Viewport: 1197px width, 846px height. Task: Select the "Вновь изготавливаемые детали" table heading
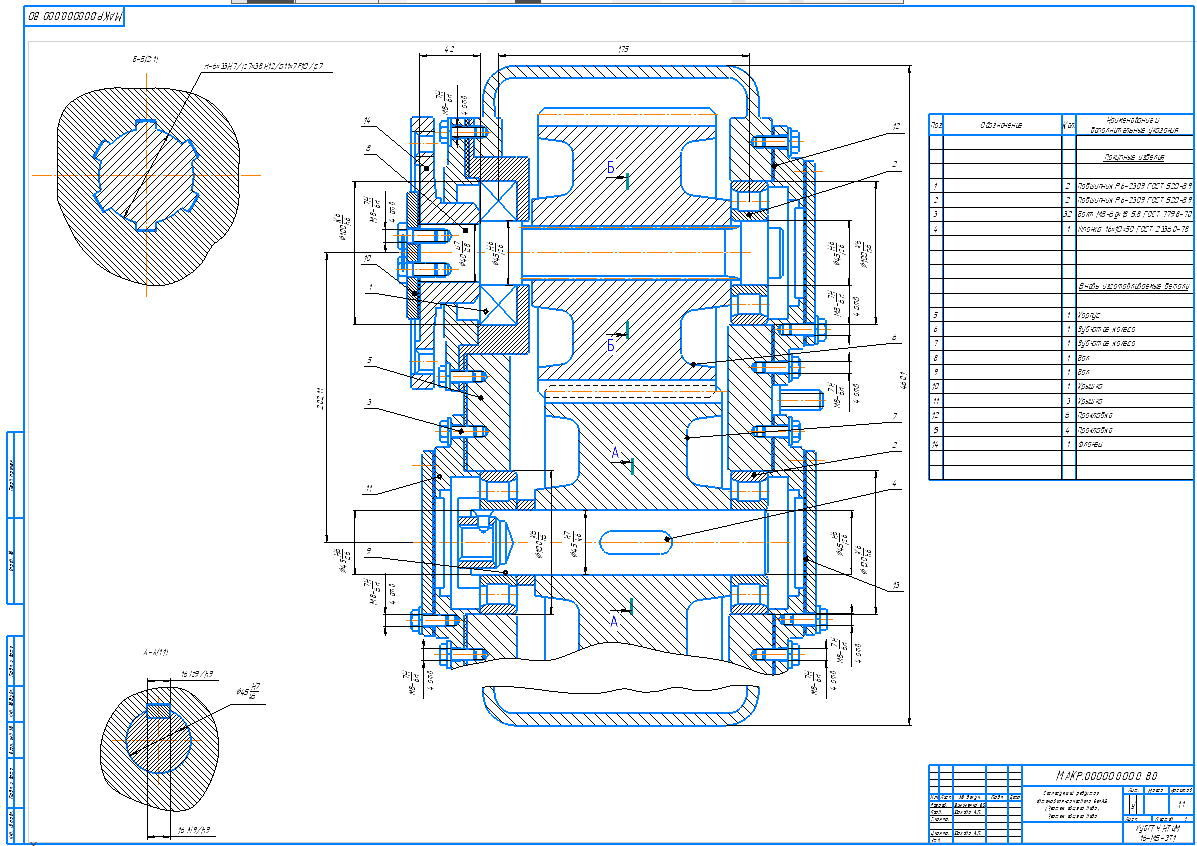pos(1134,286)
